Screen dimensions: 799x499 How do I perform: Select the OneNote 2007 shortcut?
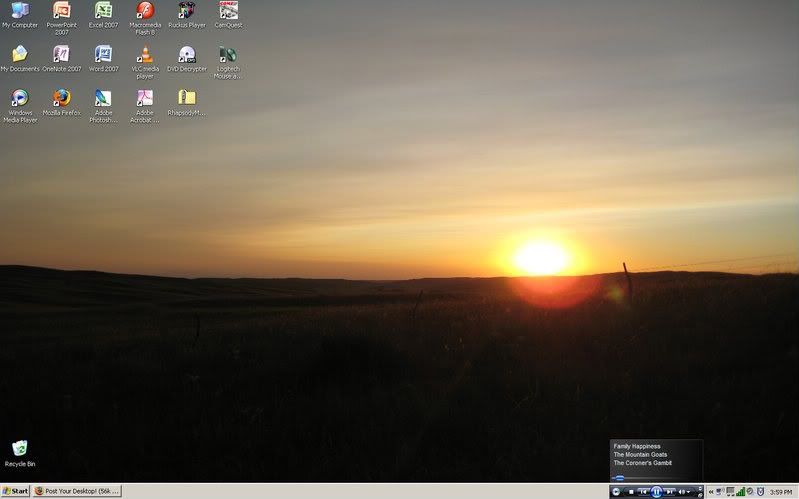pos(62,59)
